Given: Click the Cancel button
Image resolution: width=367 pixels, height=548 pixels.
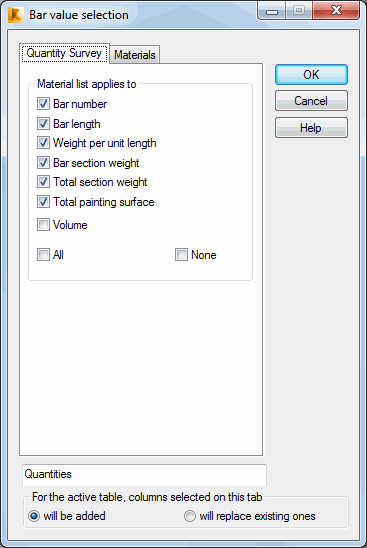Looking at the screenshot, I should 311,101.
